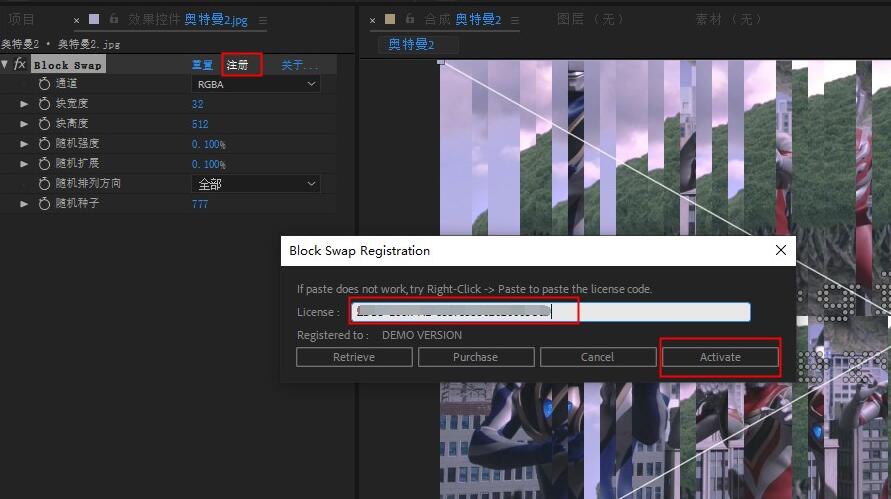Viewport: 891px width, 499px height.
Task: Click the Purchase button
Action: 476,357
